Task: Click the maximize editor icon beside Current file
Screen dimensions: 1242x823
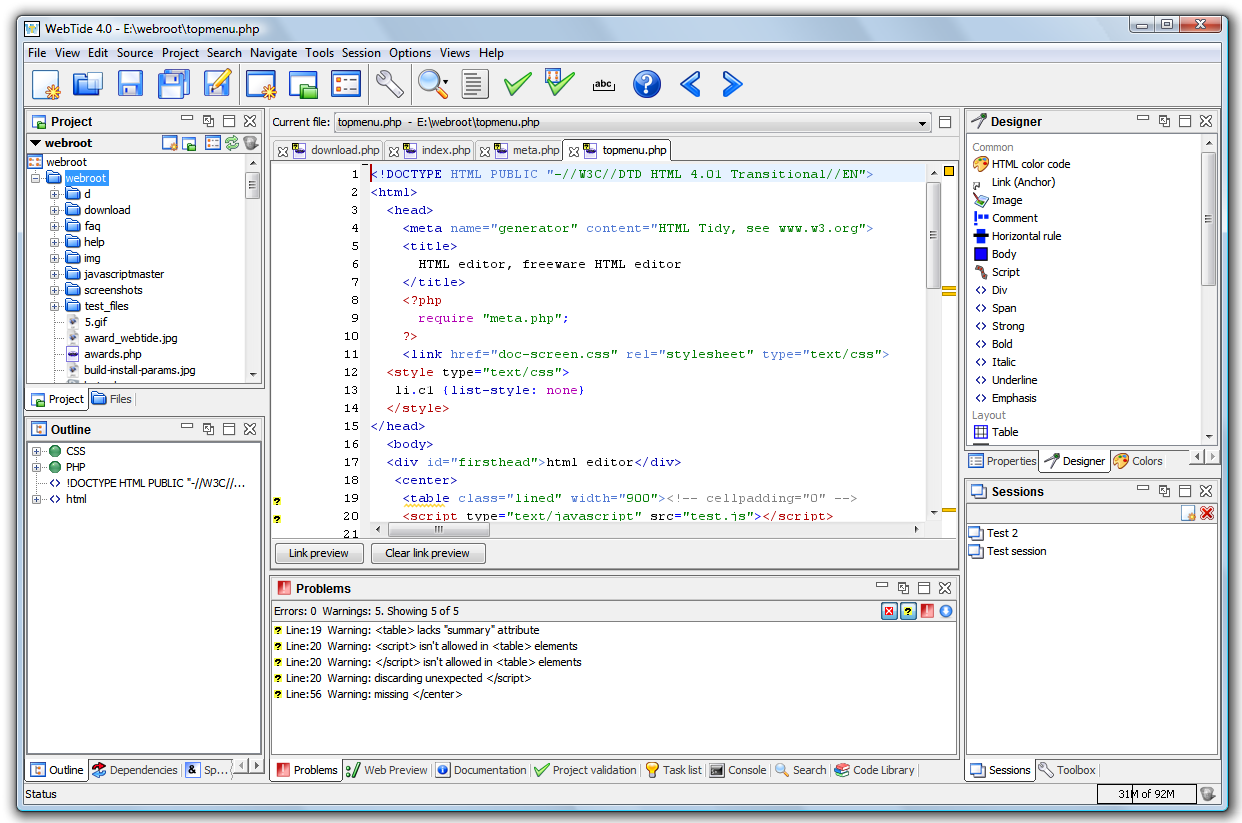Action: coord(945,123)
